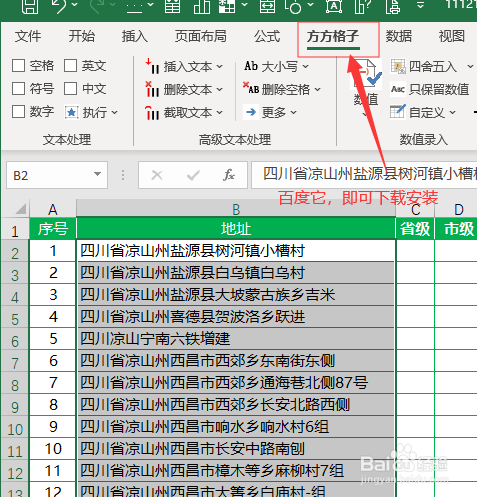Click the 省级 header cell
The width and height of the screenshot is (477, 497).
[x=415, y=229]
